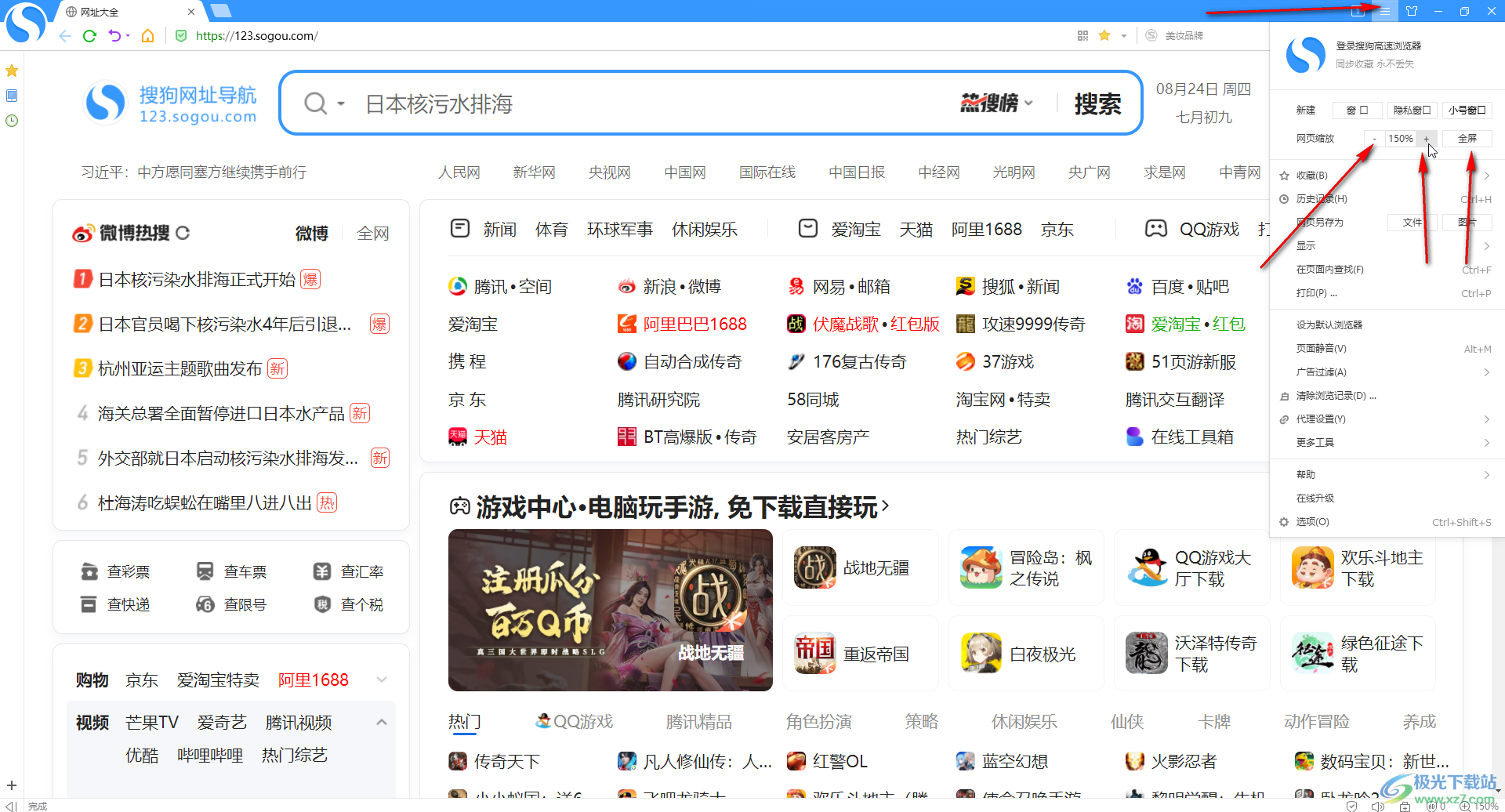Click 全屏 fullscreen button

click(x=1467, y=139)
